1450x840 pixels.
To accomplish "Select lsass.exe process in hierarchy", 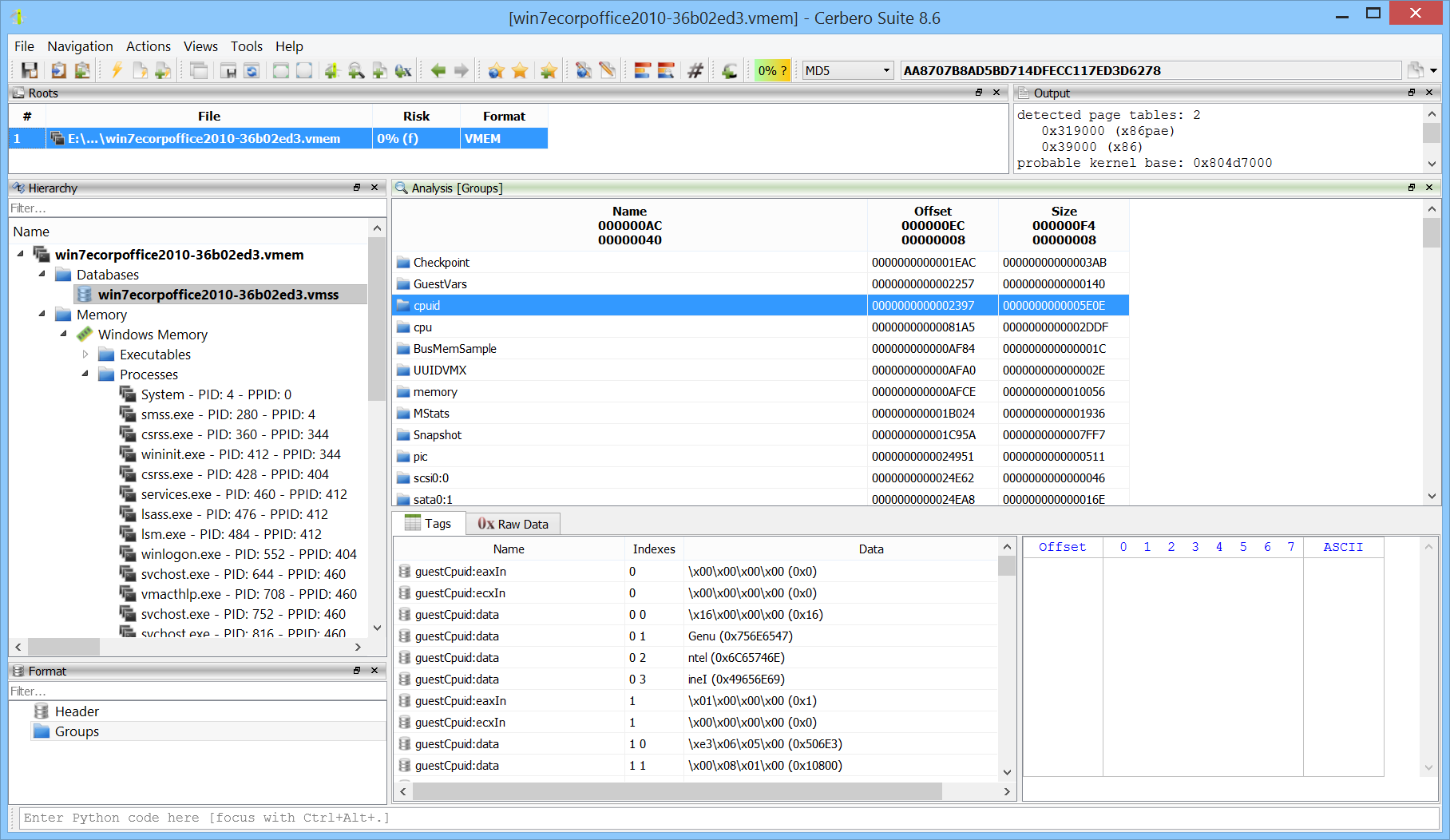I will [234, 514].
